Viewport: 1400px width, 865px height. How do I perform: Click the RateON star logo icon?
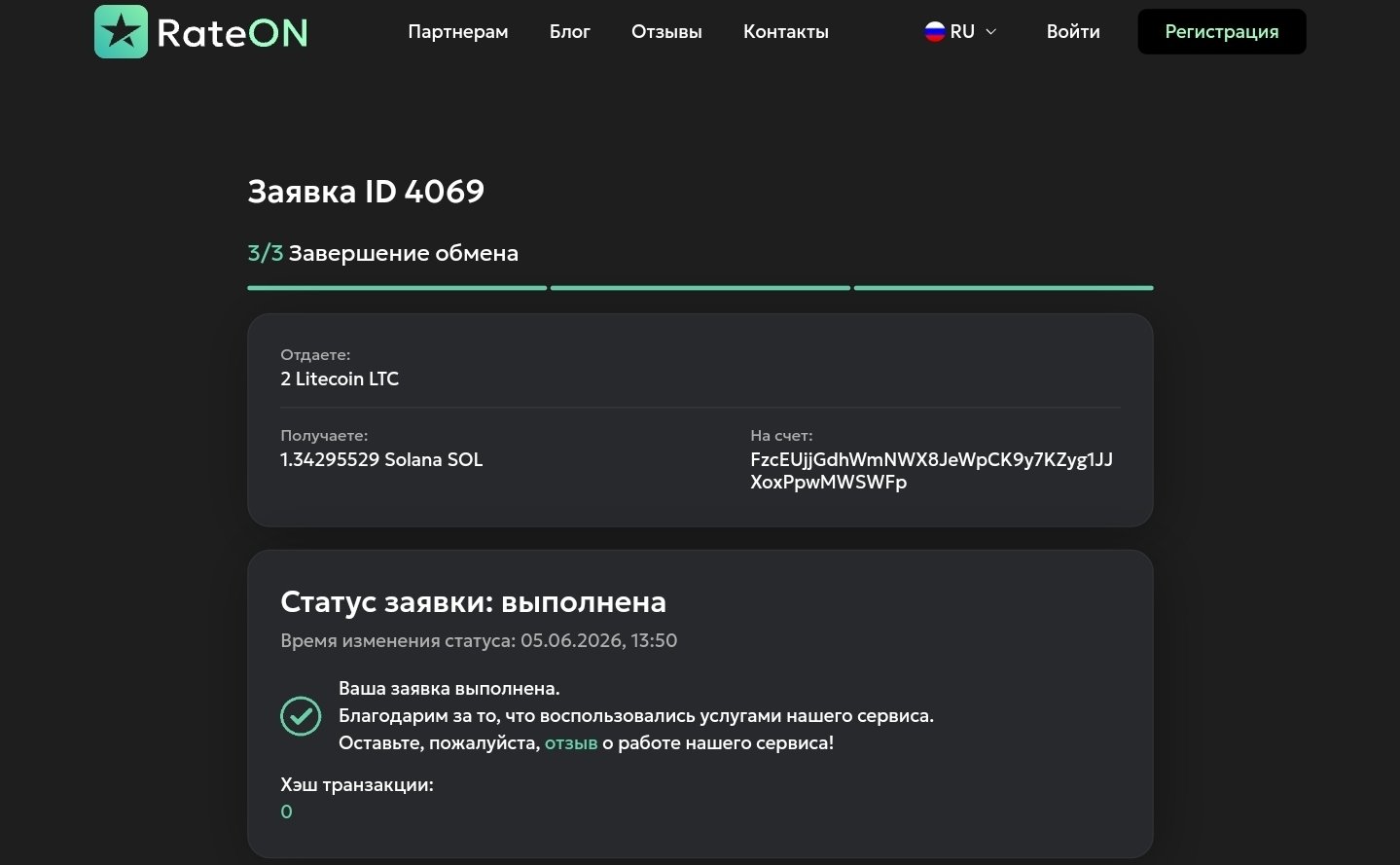(x=121, y=32)
